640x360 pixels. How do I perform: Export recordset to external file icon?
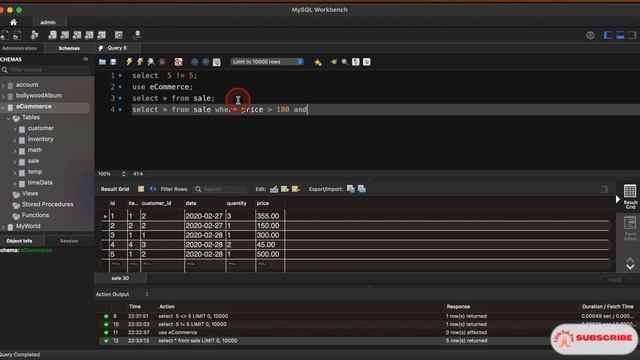tap(351, 189)
